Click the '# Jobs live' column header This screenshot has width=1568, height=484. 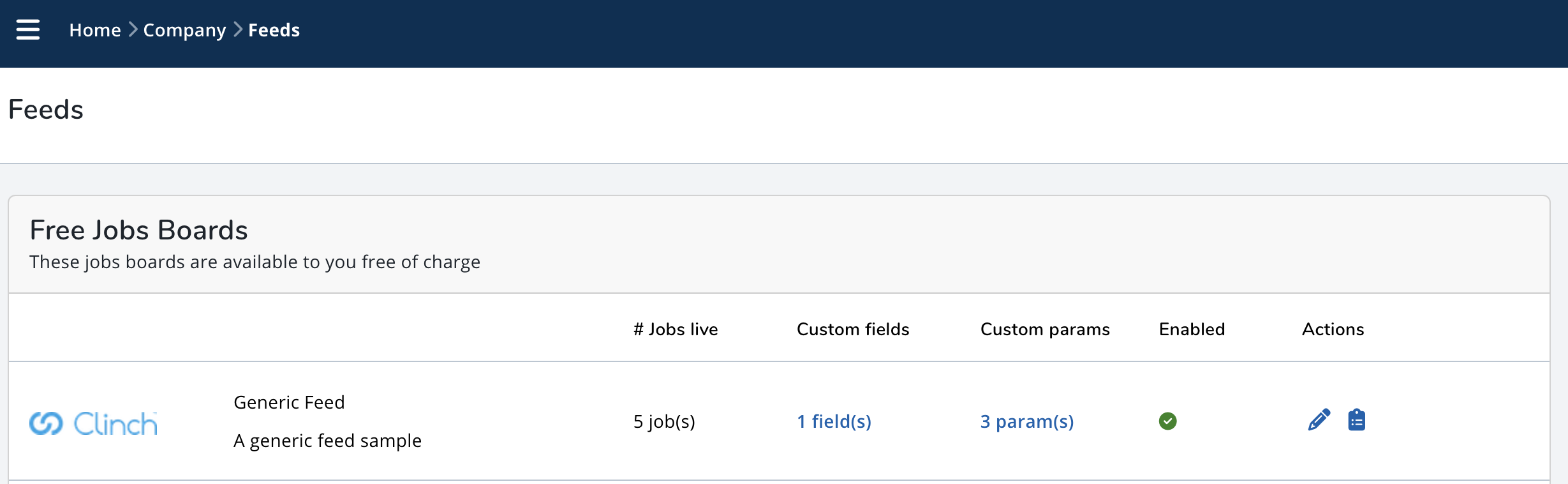676,329
